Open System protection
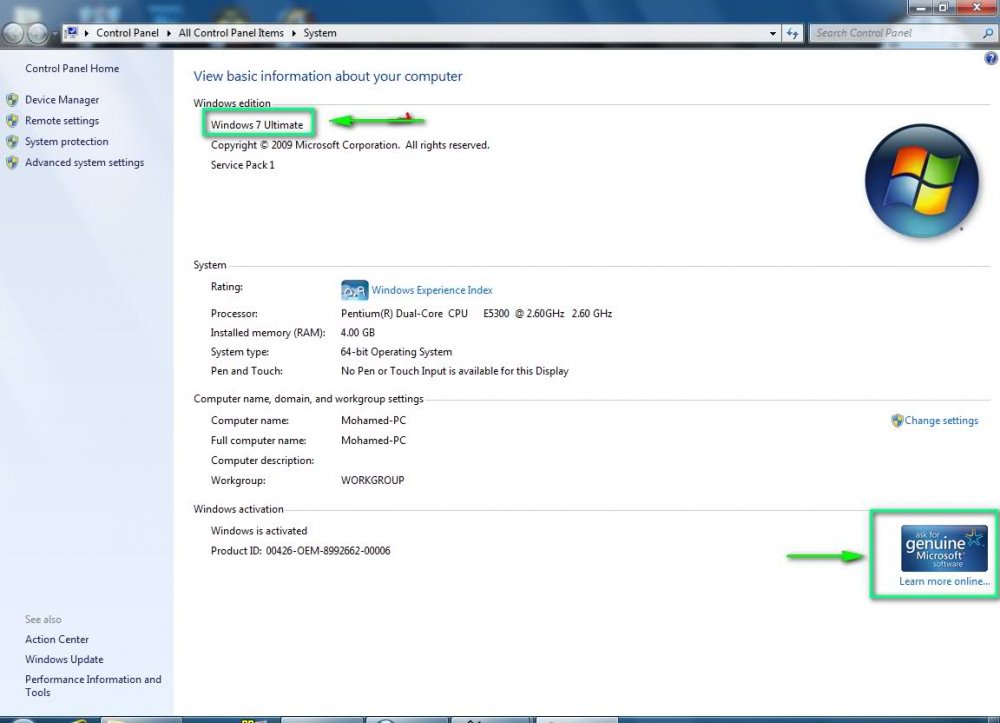The width and height of the screenshot is (1000, 723). pyautogui.click(x=66, y=142)
